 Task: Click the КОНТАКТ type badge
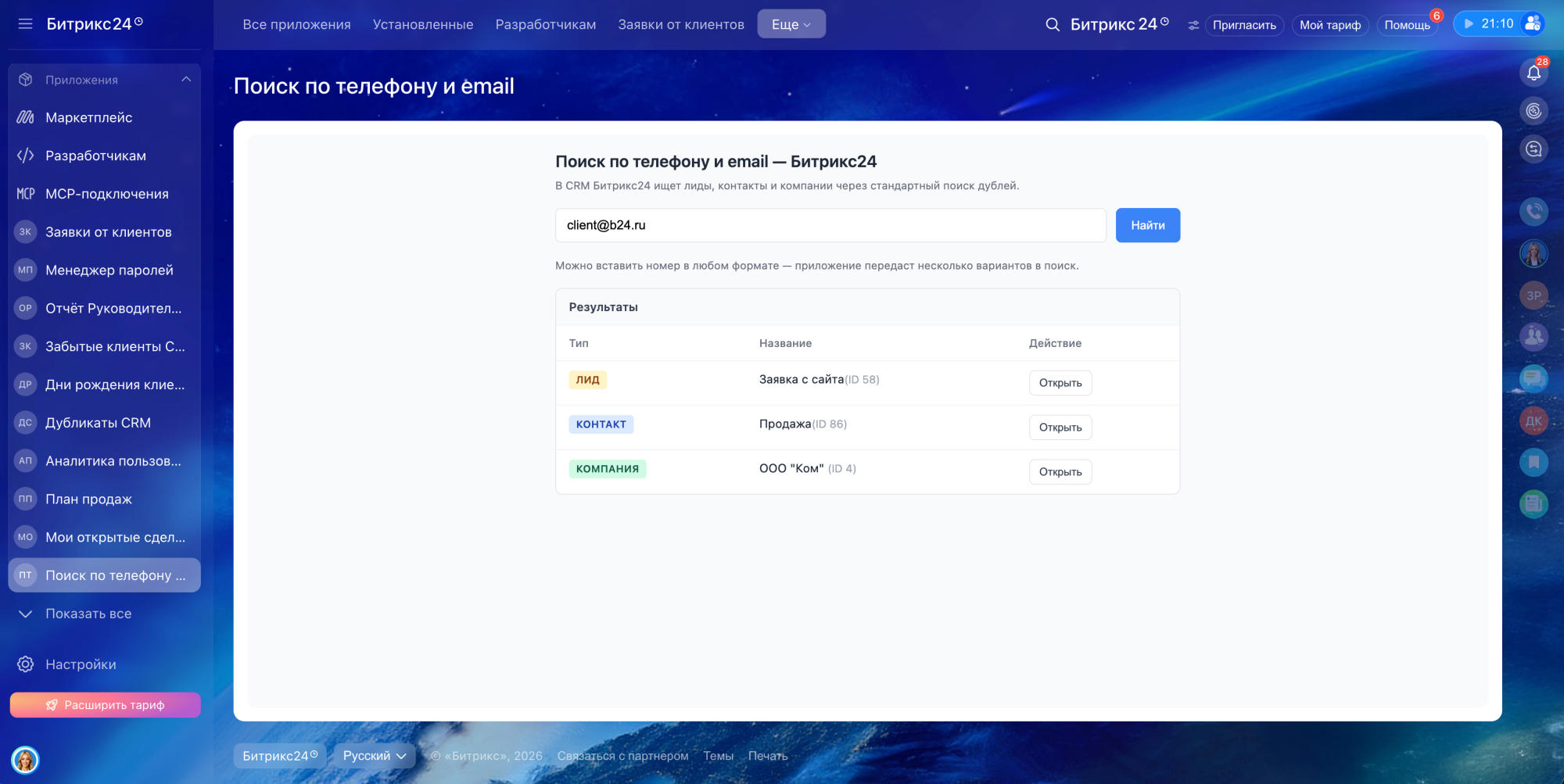point(601,424)
